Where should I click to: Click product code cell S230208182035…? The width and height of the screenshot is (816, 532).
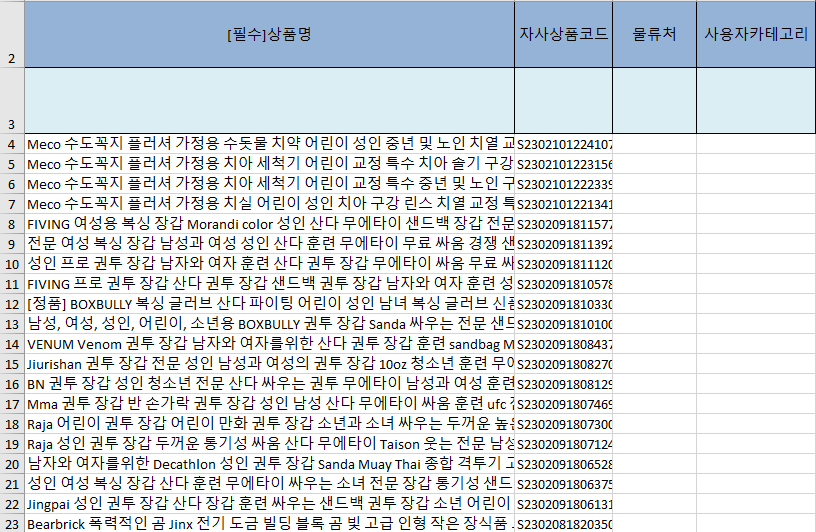564,523
